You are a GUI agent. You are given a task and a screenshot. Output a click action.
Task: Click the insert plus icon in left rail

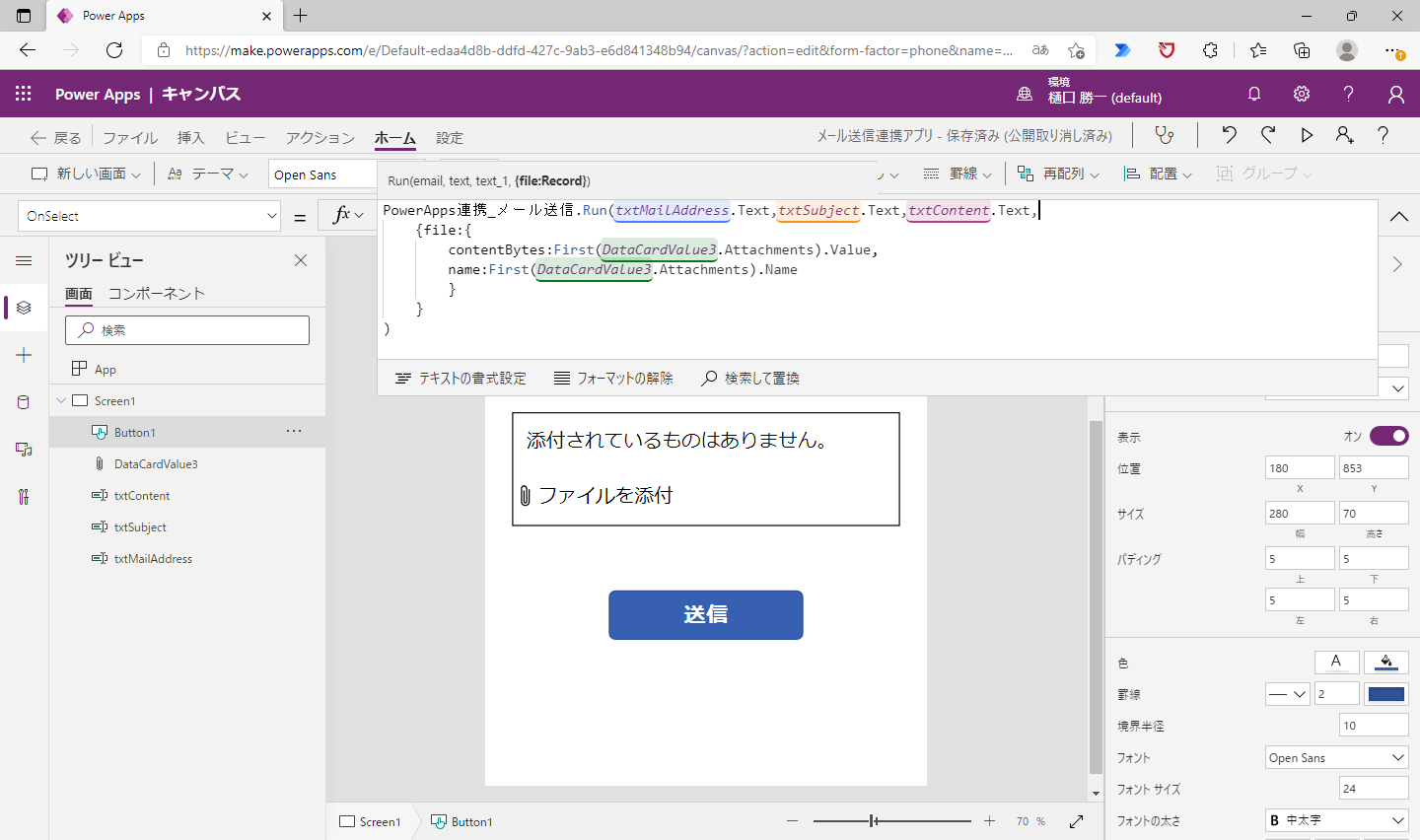(24, 355)
